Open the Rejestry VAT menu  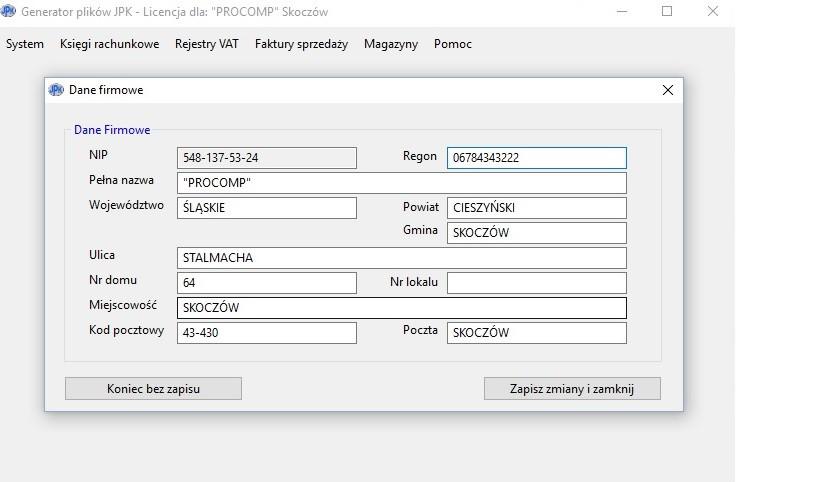coord(206,44)
